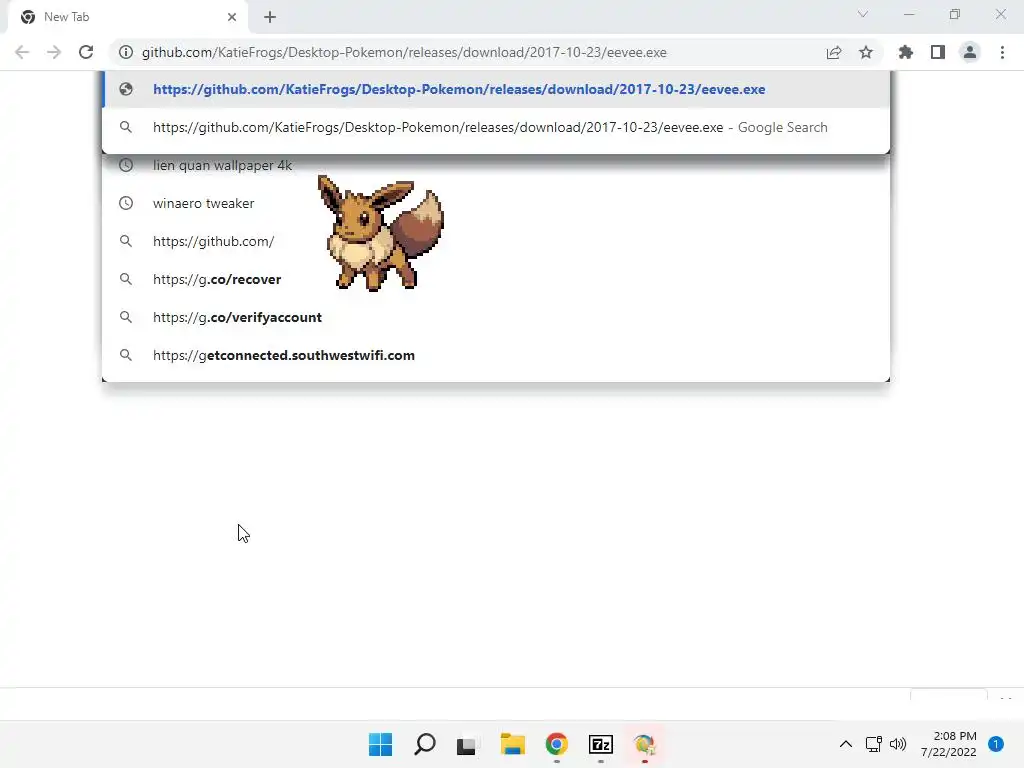Click the browser Forward arrow

click(x=54, y=52)
